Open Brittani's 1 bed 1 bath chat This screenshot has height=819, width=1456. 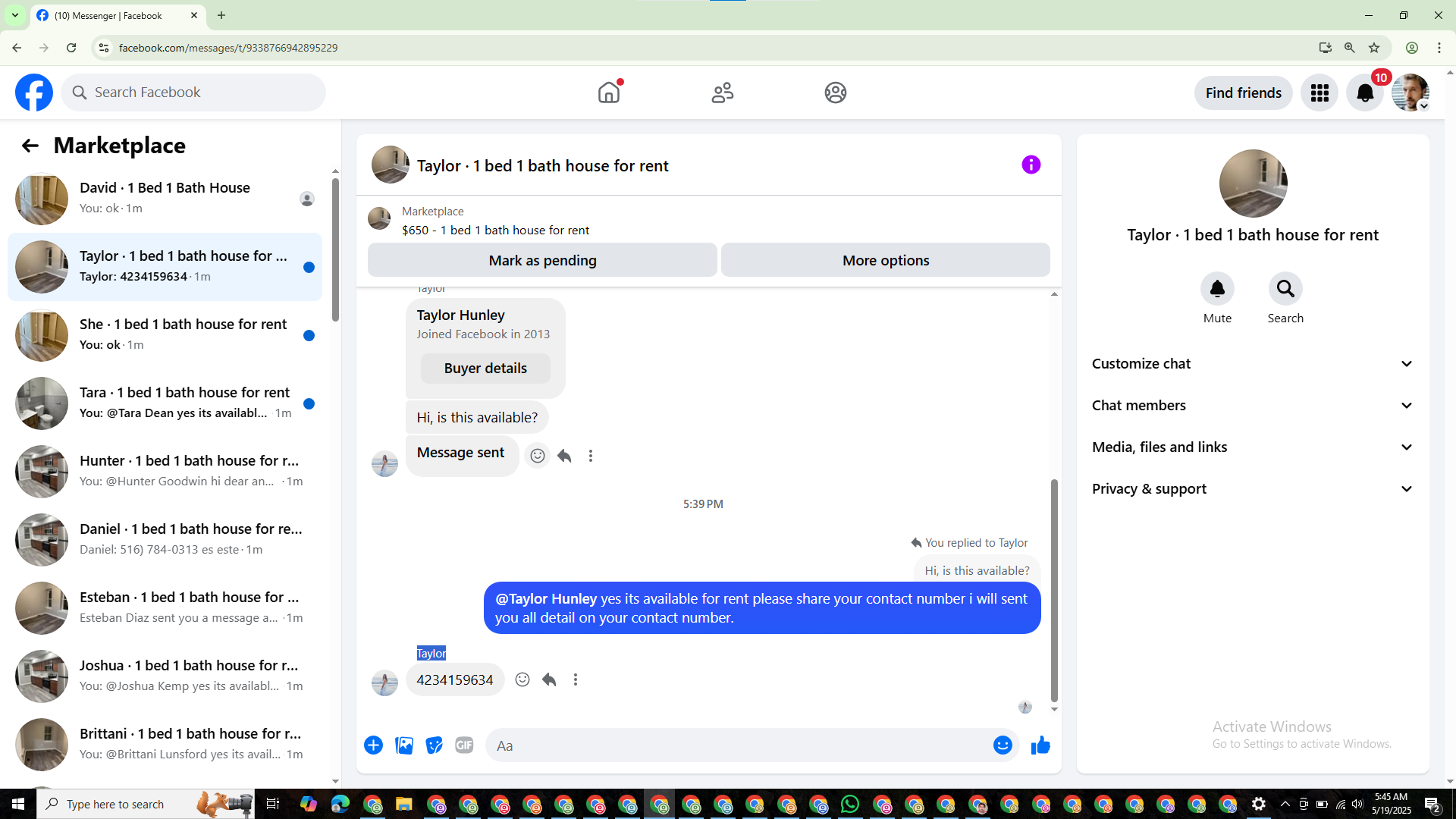(165, 745)
